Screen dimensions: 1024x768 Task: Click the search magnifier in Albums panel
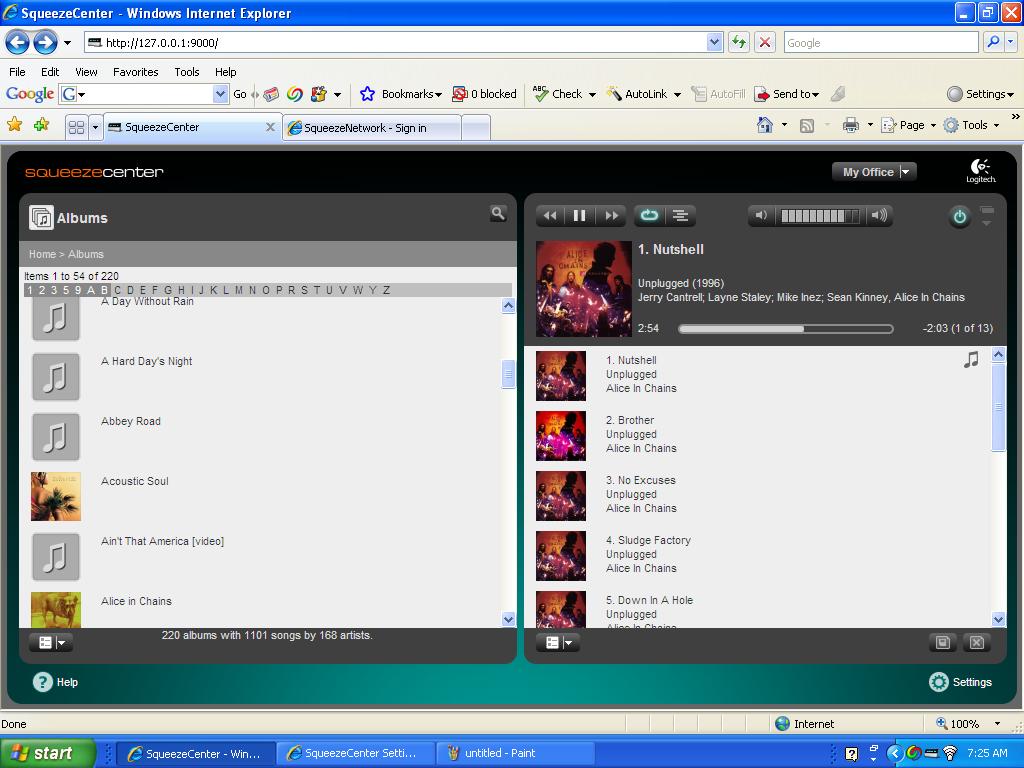pos(498,213)
